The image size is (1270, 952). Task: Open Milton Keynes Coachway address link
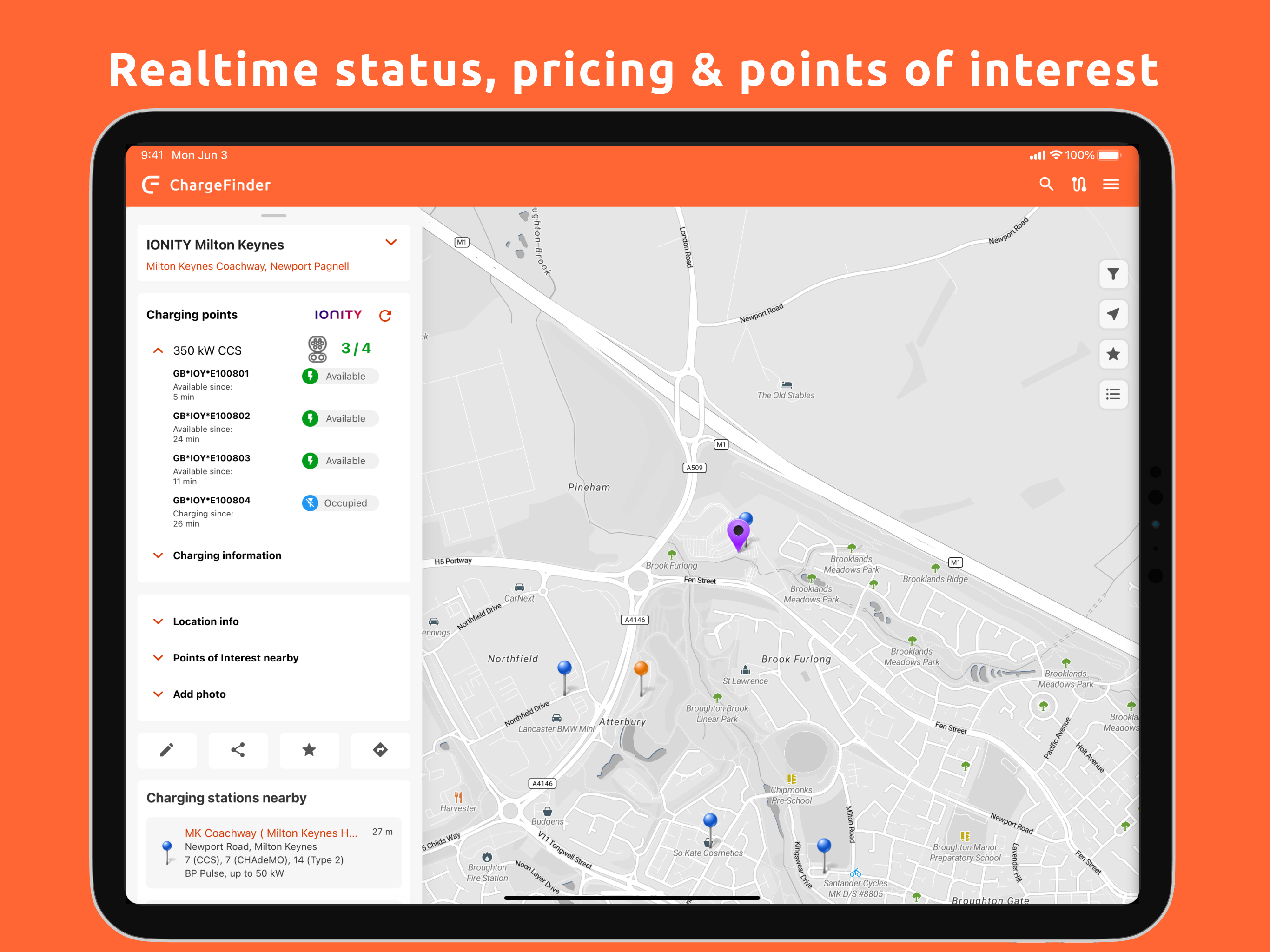pyautogui.click(x=247, y=266)
